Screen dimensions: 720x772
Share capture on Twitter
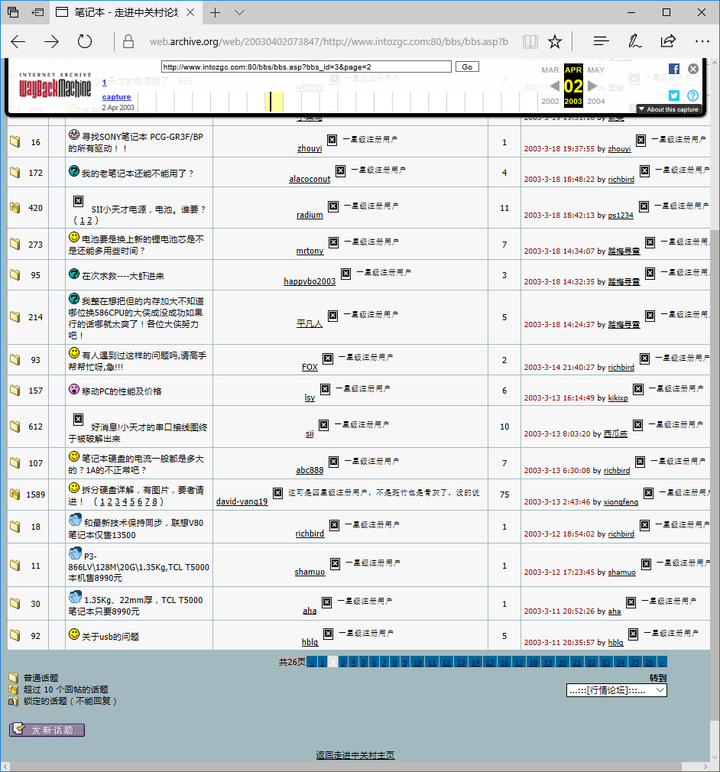point(674,95)
